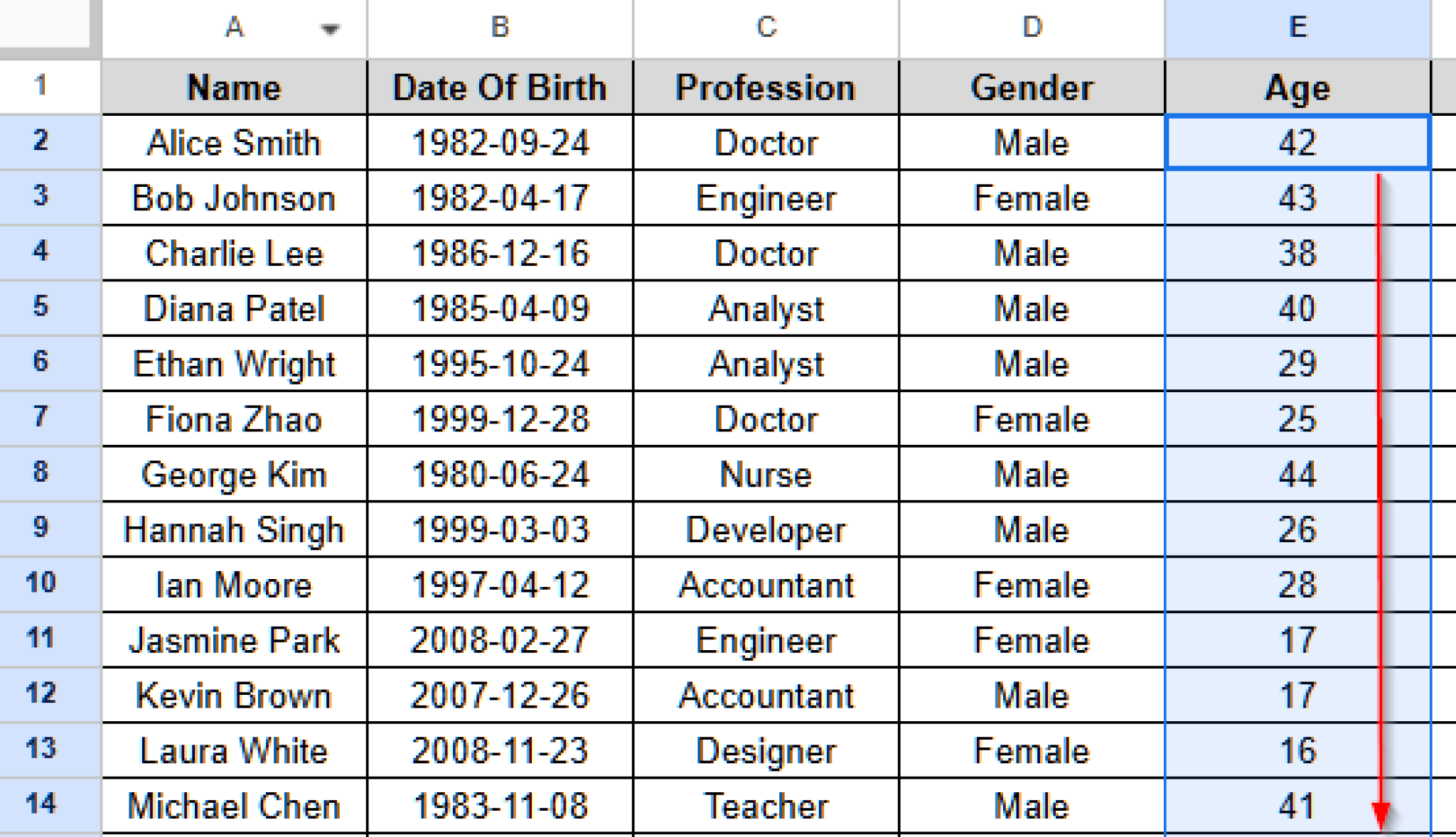Click the select-all corner box
Viewport: 1456px width, 837px height.
click(45, 23)
